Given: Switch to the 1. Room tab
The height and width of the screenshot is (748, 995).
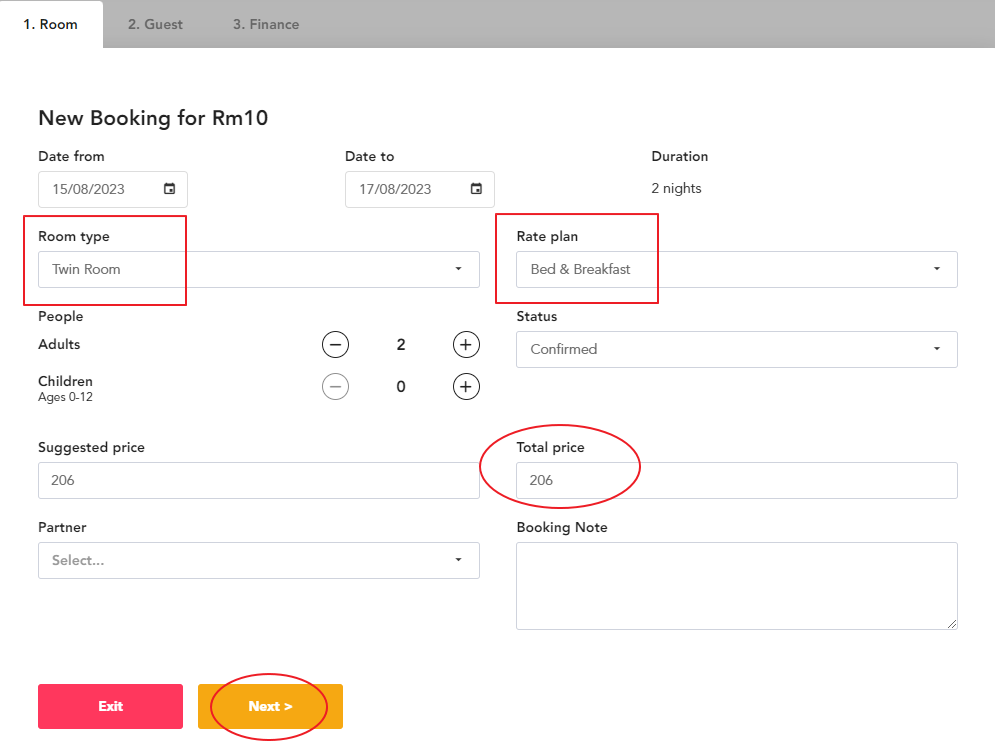Looking at the screenshot, I should point(51,24).
